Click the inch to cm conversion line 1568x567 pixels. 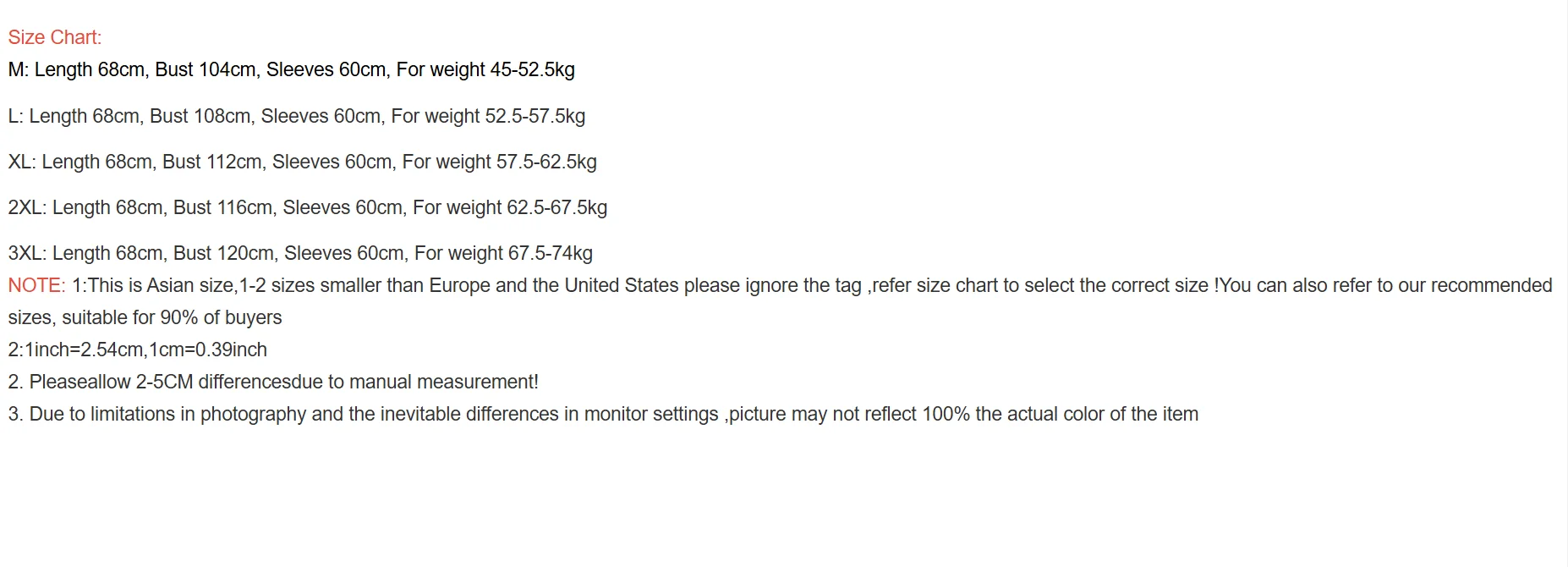(x=137, y=350)
